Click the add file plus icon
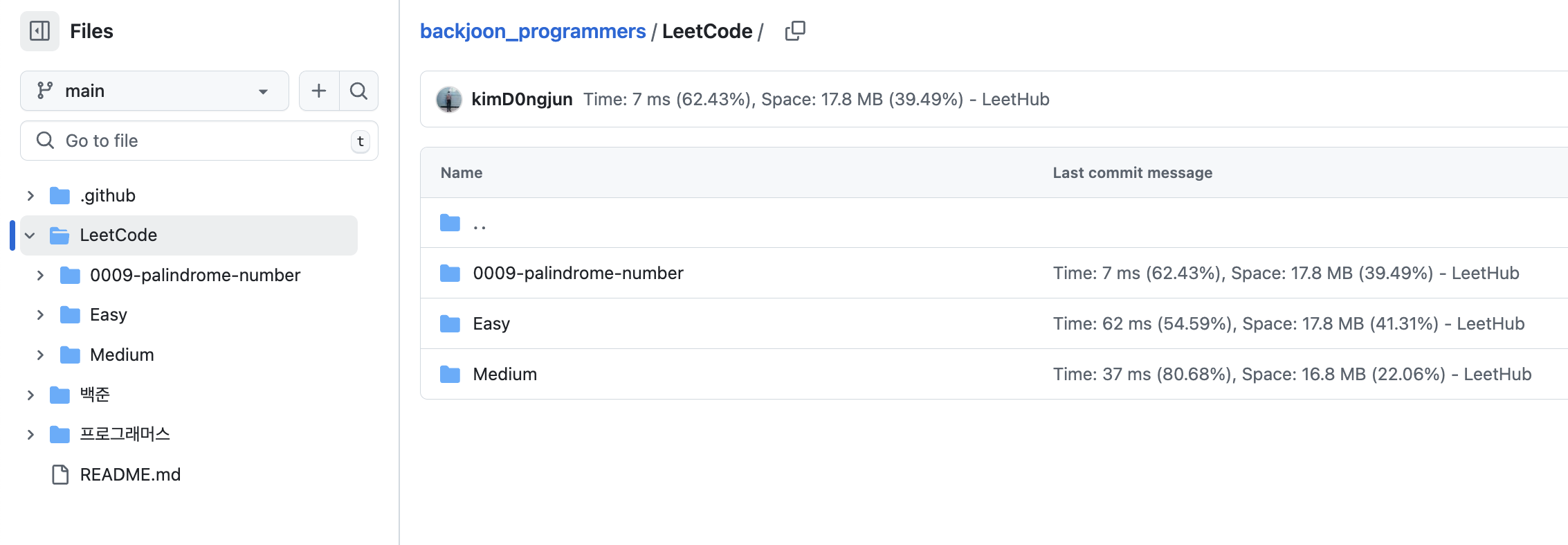Viewport: 1568px width, 545px height. (x=319, y=91)
